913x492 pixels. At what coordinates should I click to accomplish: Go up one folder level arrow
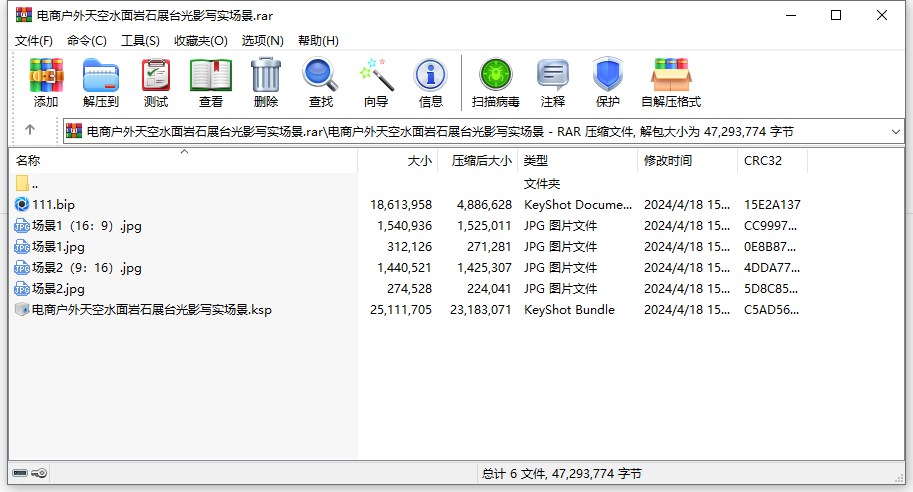(x=30, y=130)
